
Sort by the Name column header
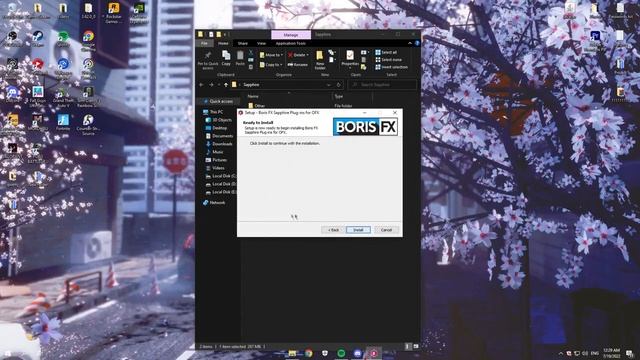point(253,96)
